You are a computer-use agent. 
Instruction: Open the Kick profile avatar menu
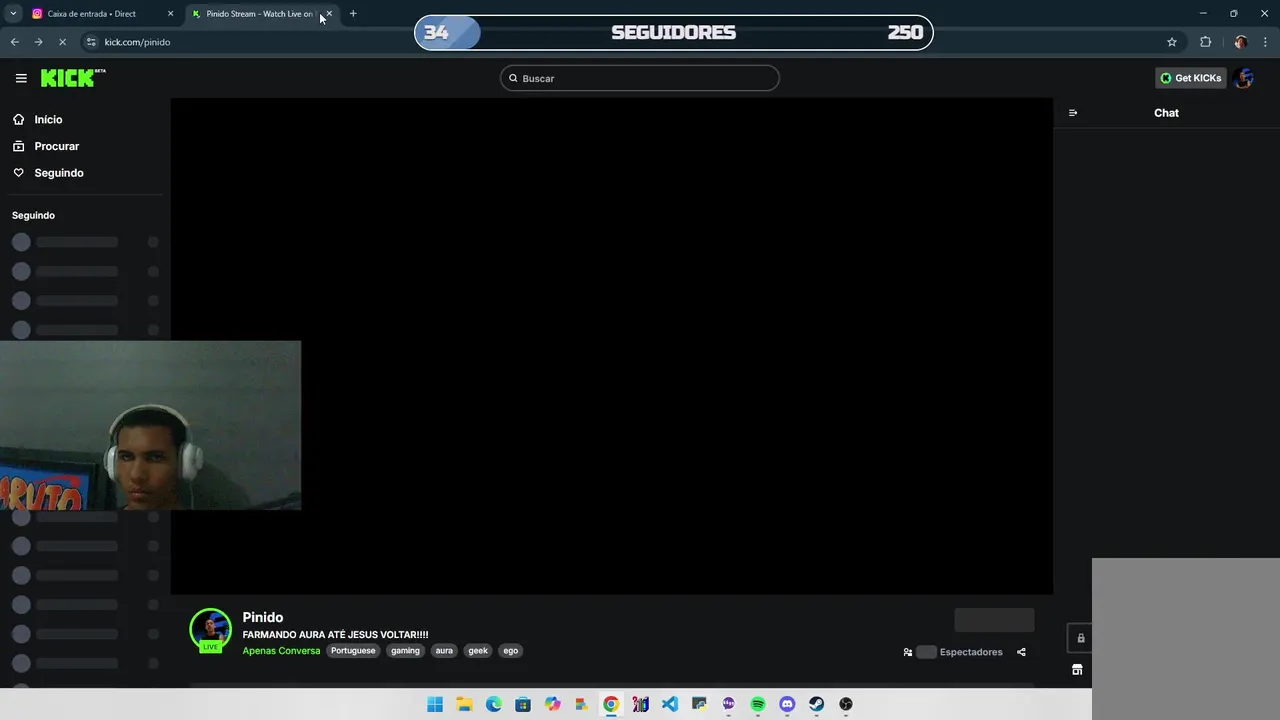(x=1244, y=78)
